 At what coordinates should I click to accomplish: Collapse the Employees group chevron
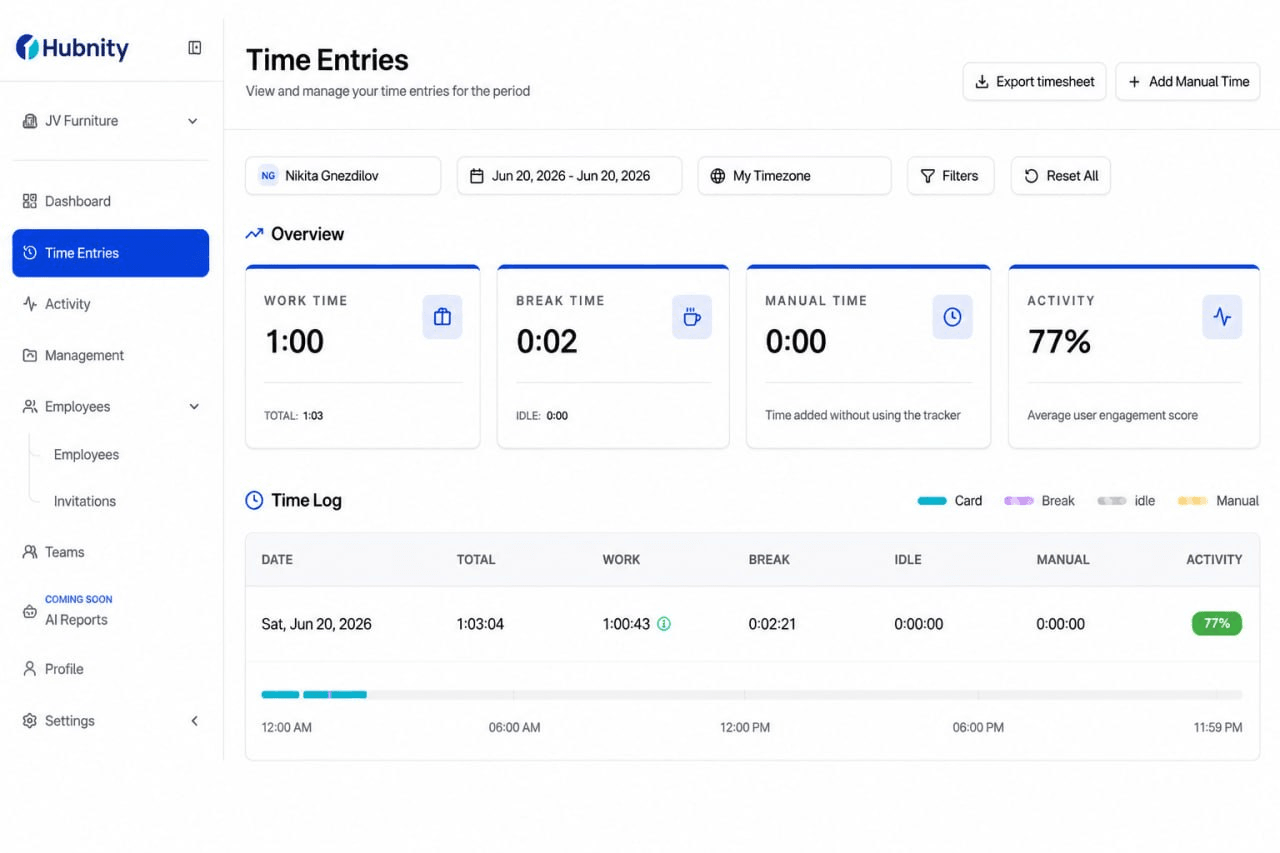[x=194, y=407]
